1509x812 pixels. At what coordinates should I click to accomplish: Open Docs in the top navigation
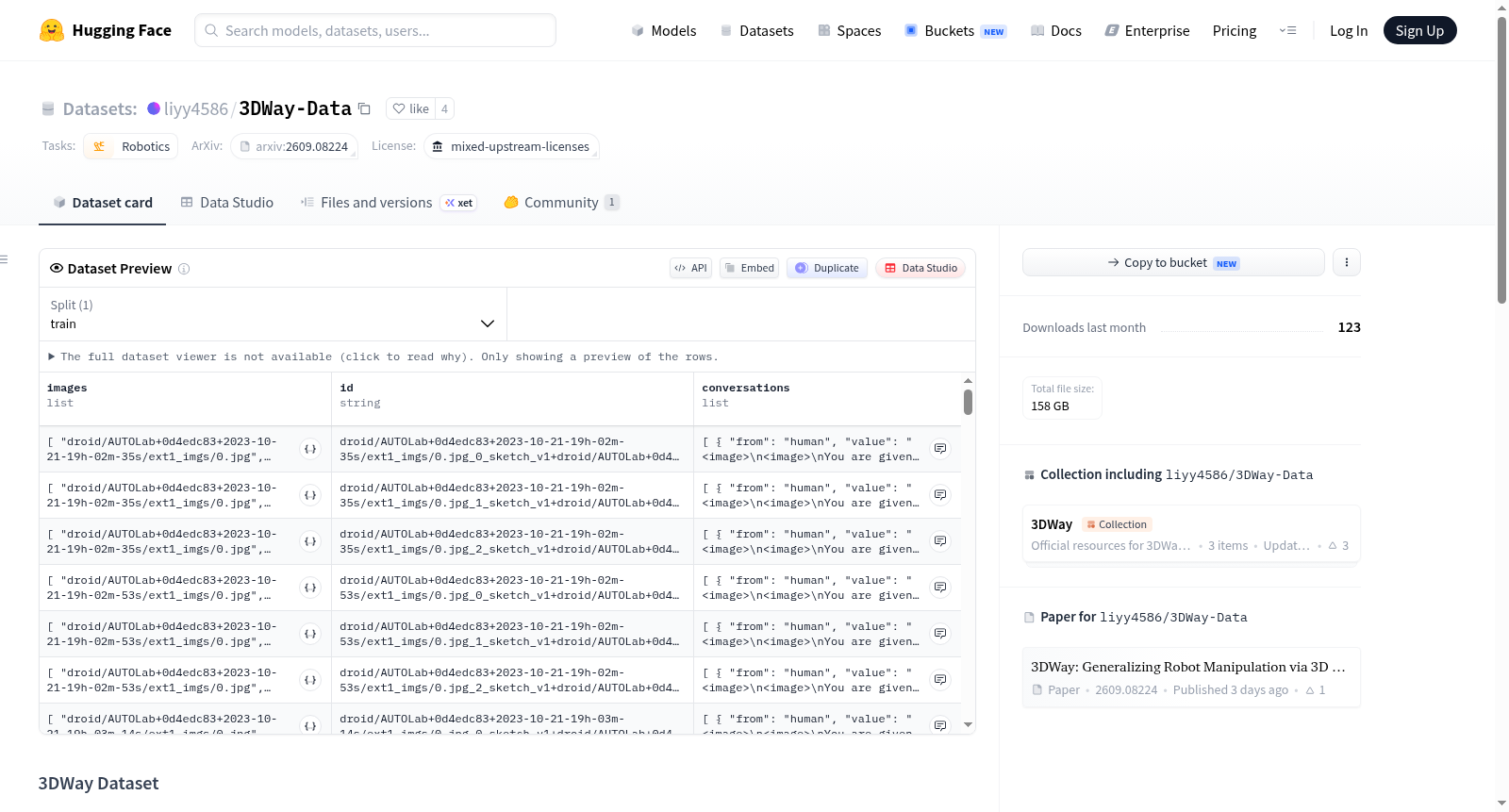1056,30
